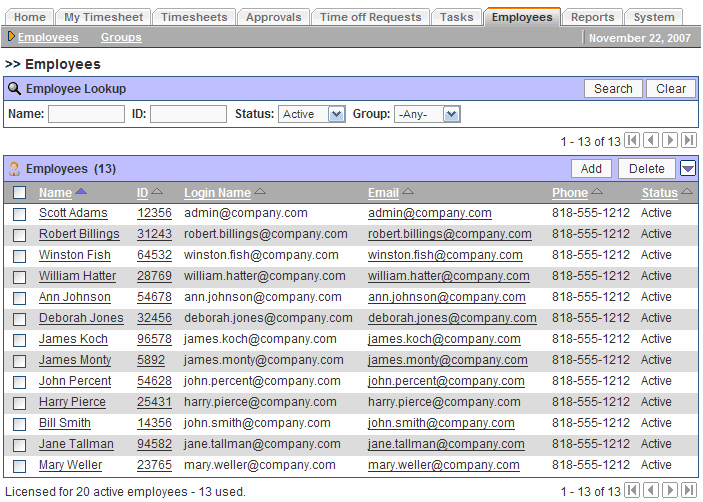
Task: Open the Group dropdown filter
Action: tap(426, 114)
